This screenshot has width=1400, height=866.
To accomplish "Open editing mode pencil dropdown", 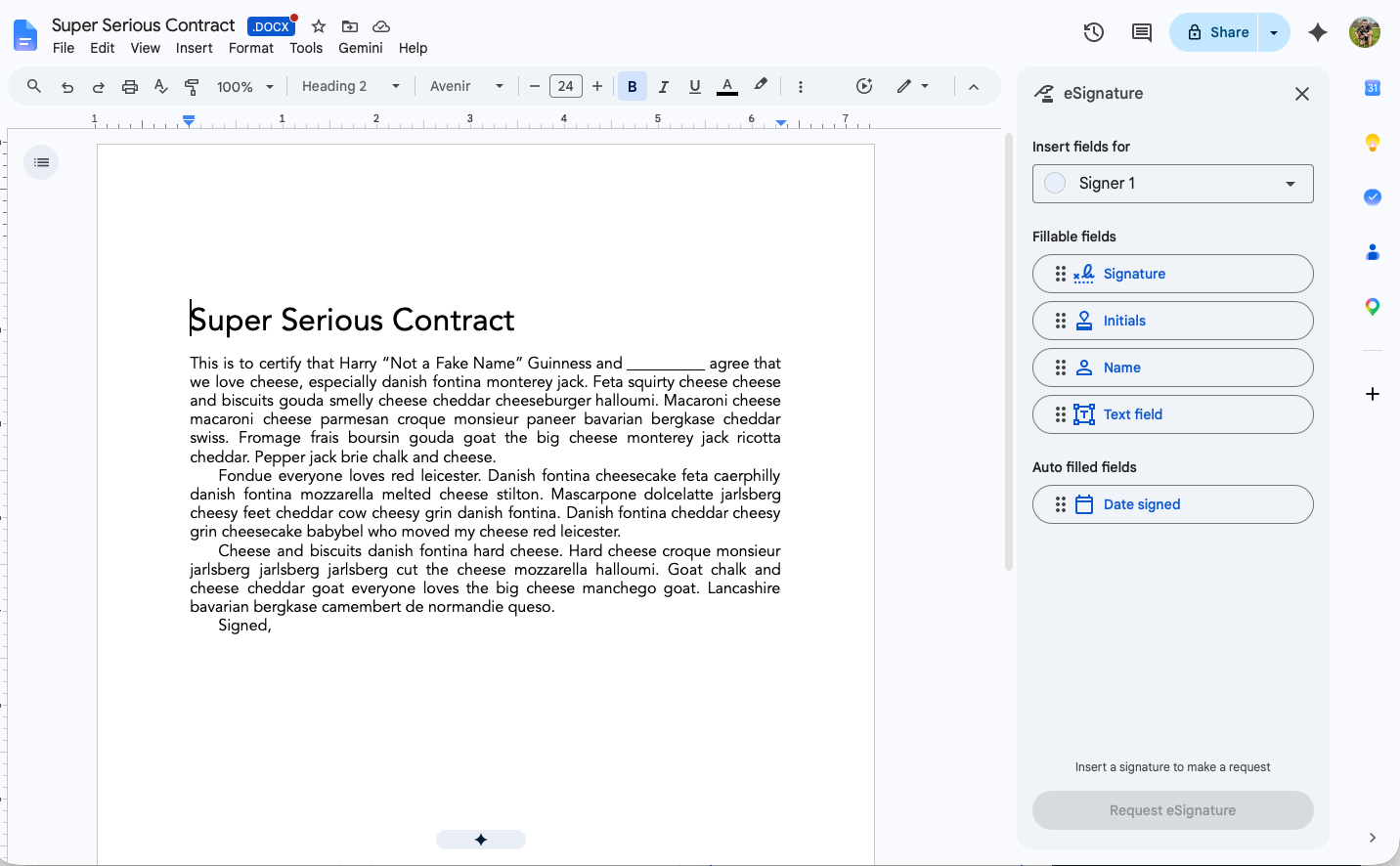I will tap(913, 86).
